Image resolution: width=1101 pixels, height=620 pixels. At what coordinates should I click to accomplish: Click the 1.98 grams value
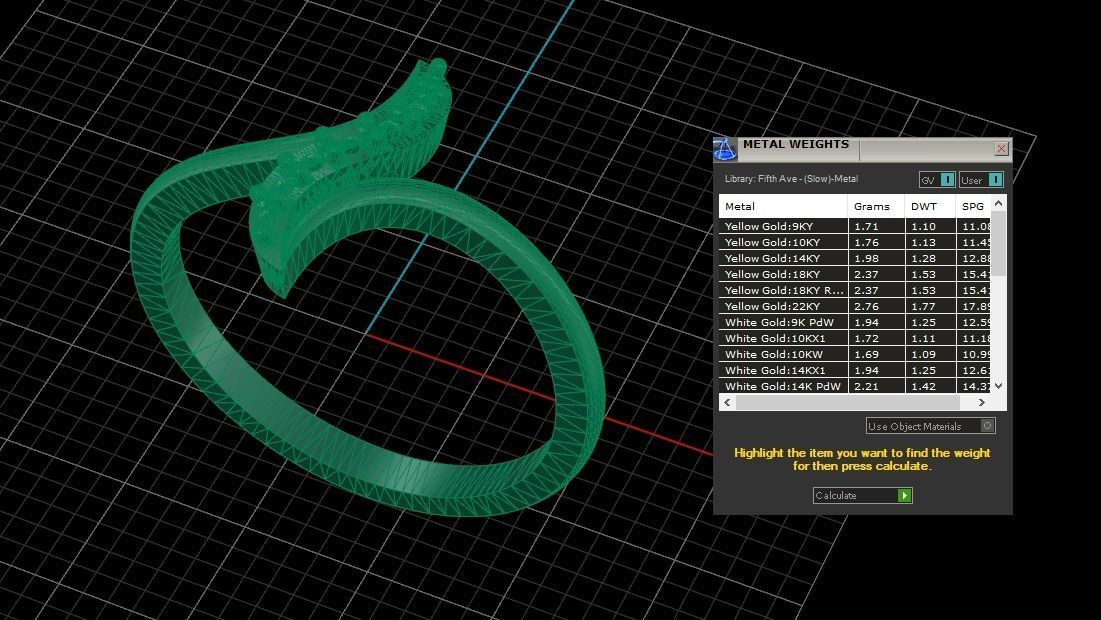pos(866,258)
